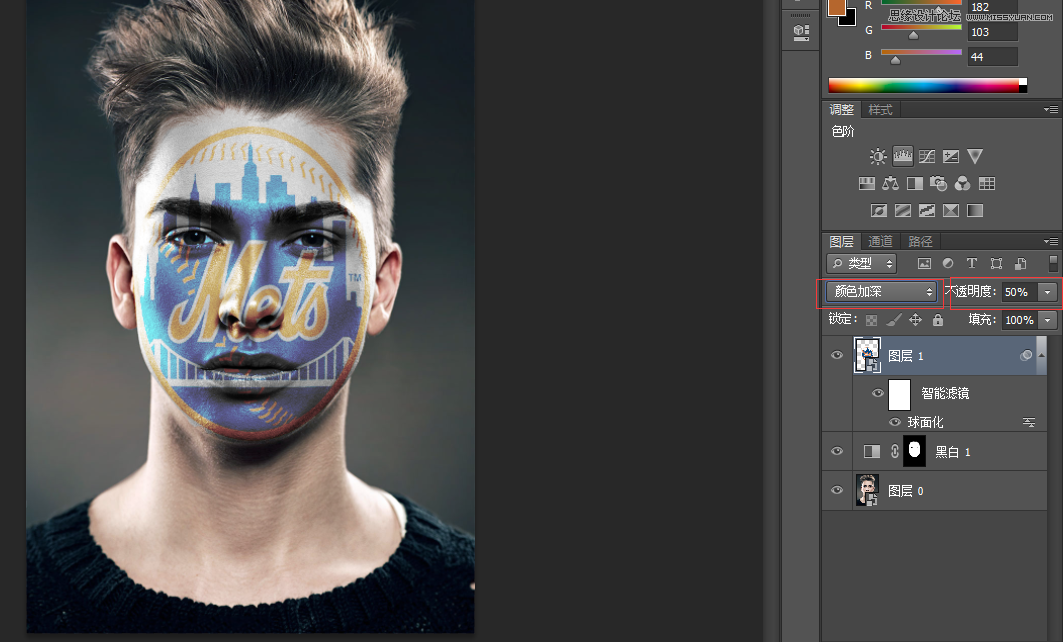Click the link icon on 黑白 1 layer
Screen dimensions: 1063x642
click(895, 452)
